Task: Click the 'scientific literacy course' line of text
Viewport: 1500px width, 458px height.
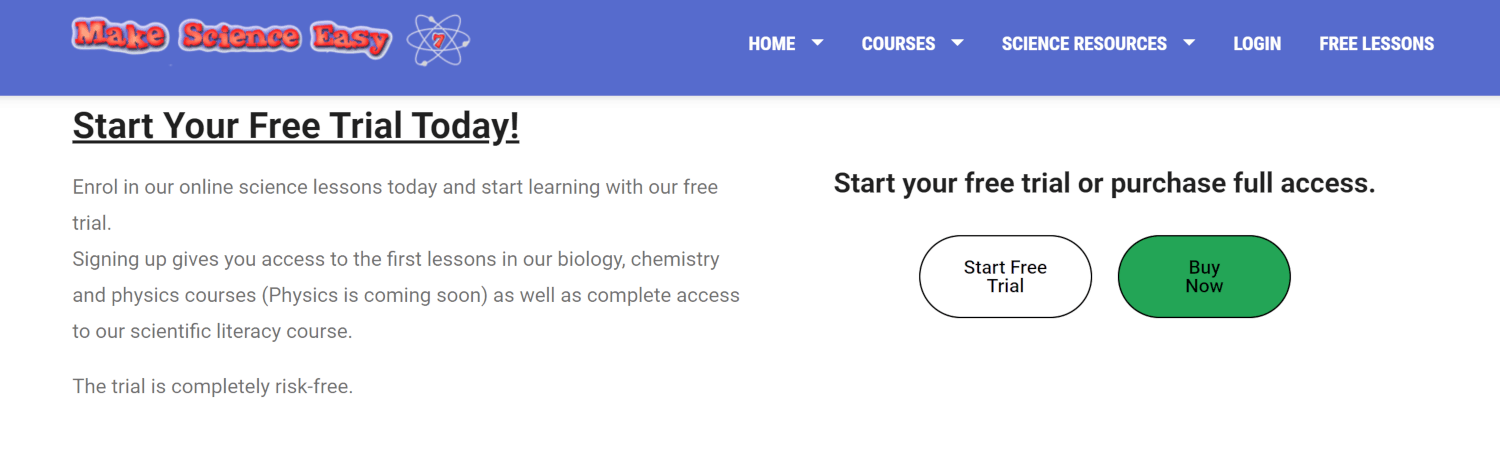Action: pos(212,331)
